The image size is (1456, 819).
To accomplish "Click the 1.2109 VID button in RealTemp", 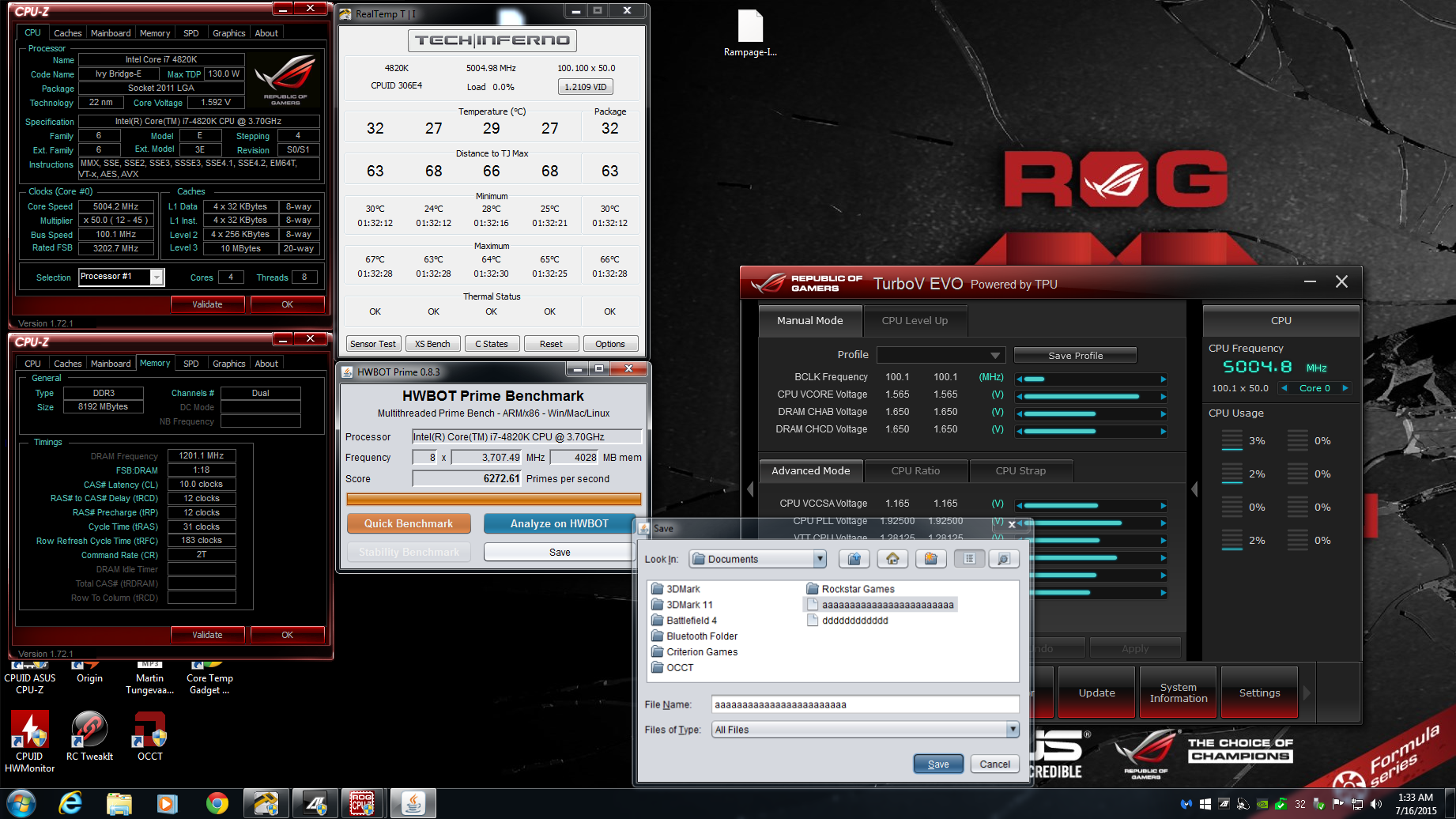I will pos(586,87).
